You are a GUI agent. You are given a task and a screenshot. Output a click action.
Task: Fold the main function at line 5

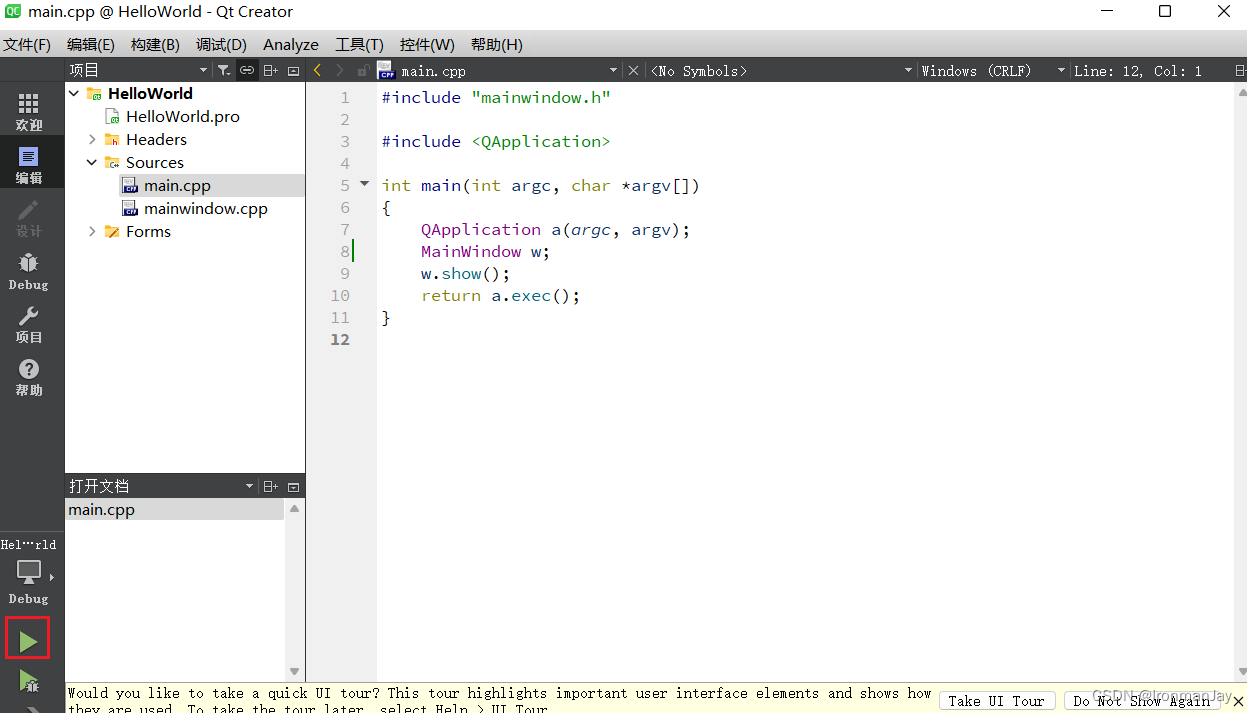(364, 184)
